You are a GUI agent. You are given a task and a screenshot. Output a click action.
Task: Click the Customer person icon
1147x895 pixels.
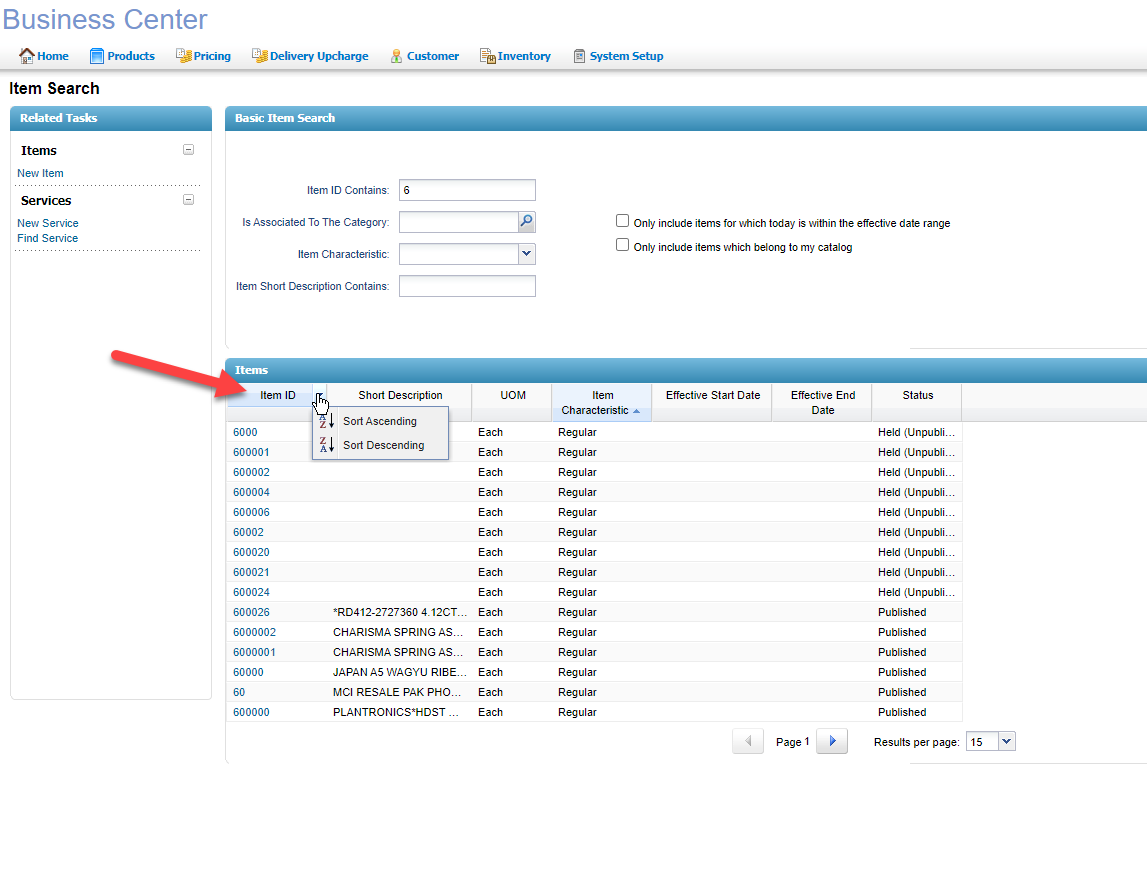click(397, 56)
